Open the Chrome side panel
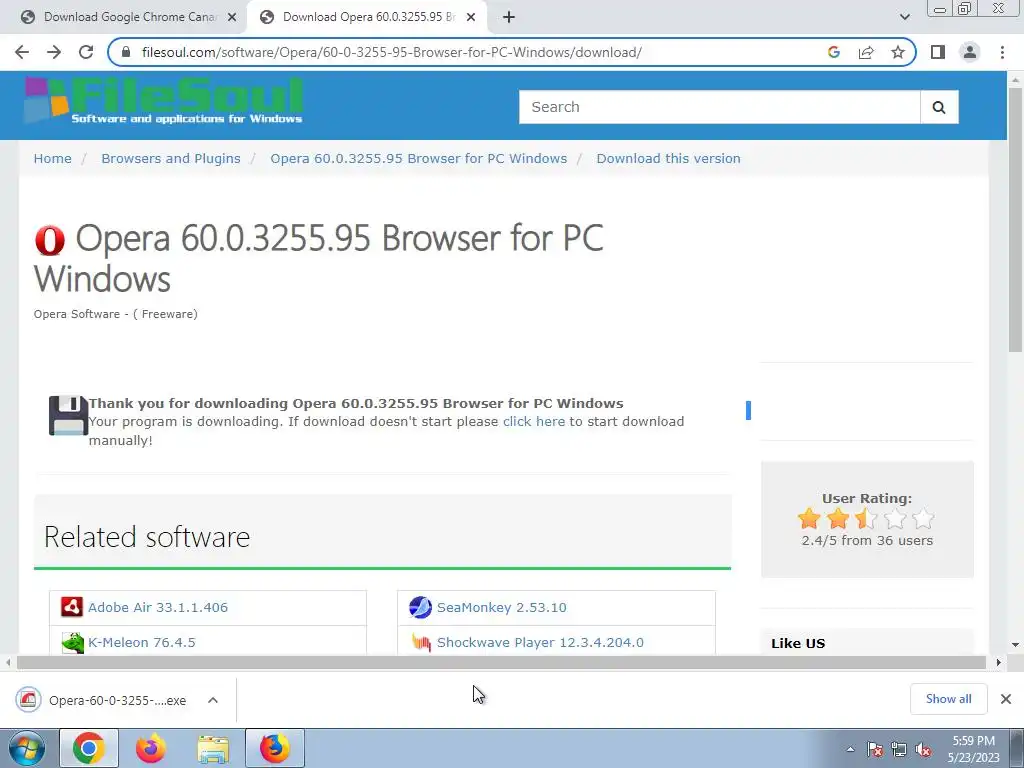Viewport: 1024px width, 768px height. (938, 52)
